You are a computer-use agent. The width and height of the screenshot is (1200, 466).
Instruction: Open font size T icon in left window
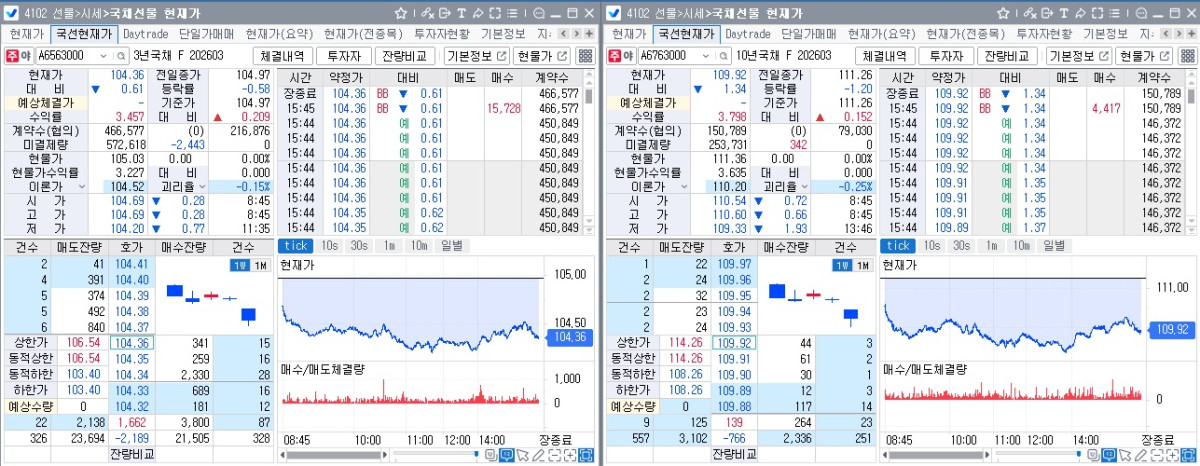[x=461, y=13]
